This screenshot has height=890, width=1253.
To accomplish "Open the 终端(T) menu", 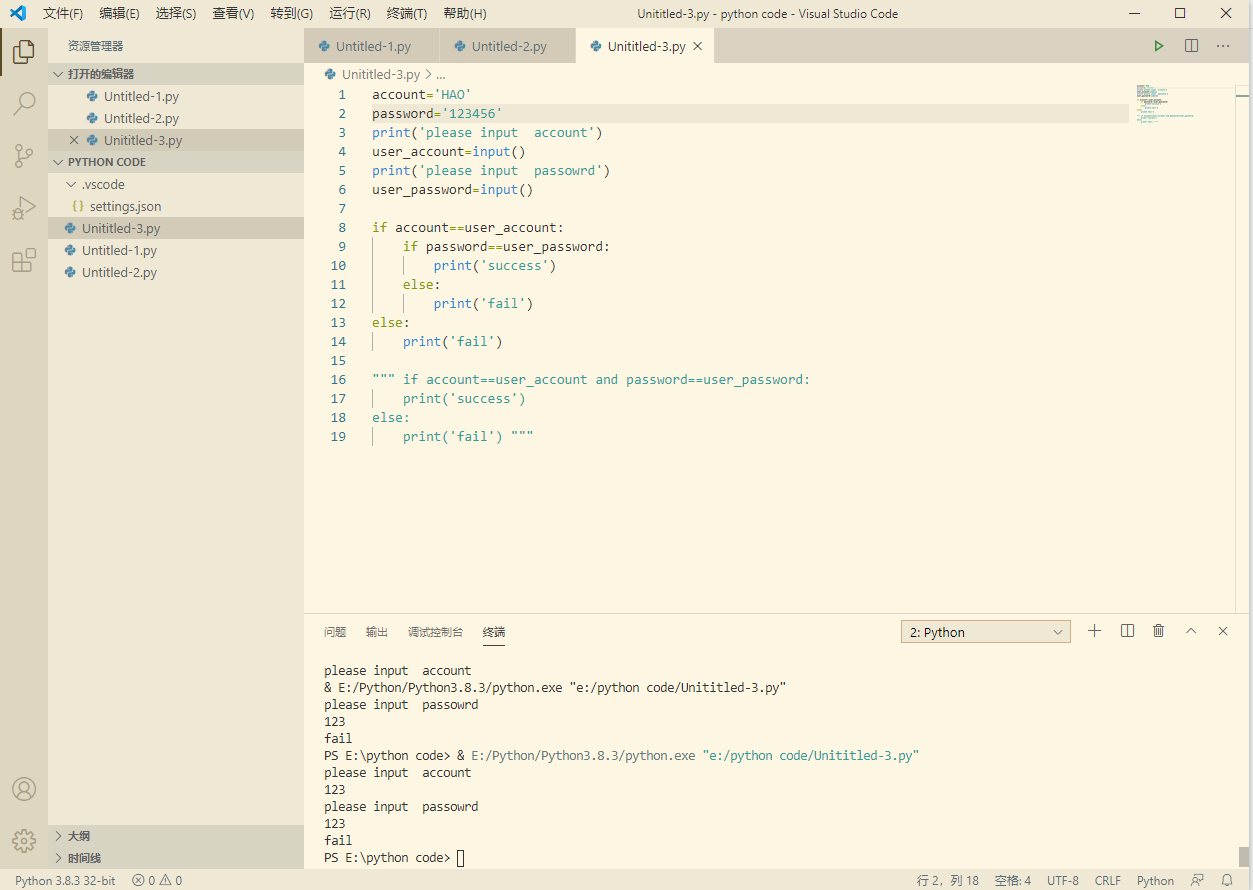I will point(407,14).
